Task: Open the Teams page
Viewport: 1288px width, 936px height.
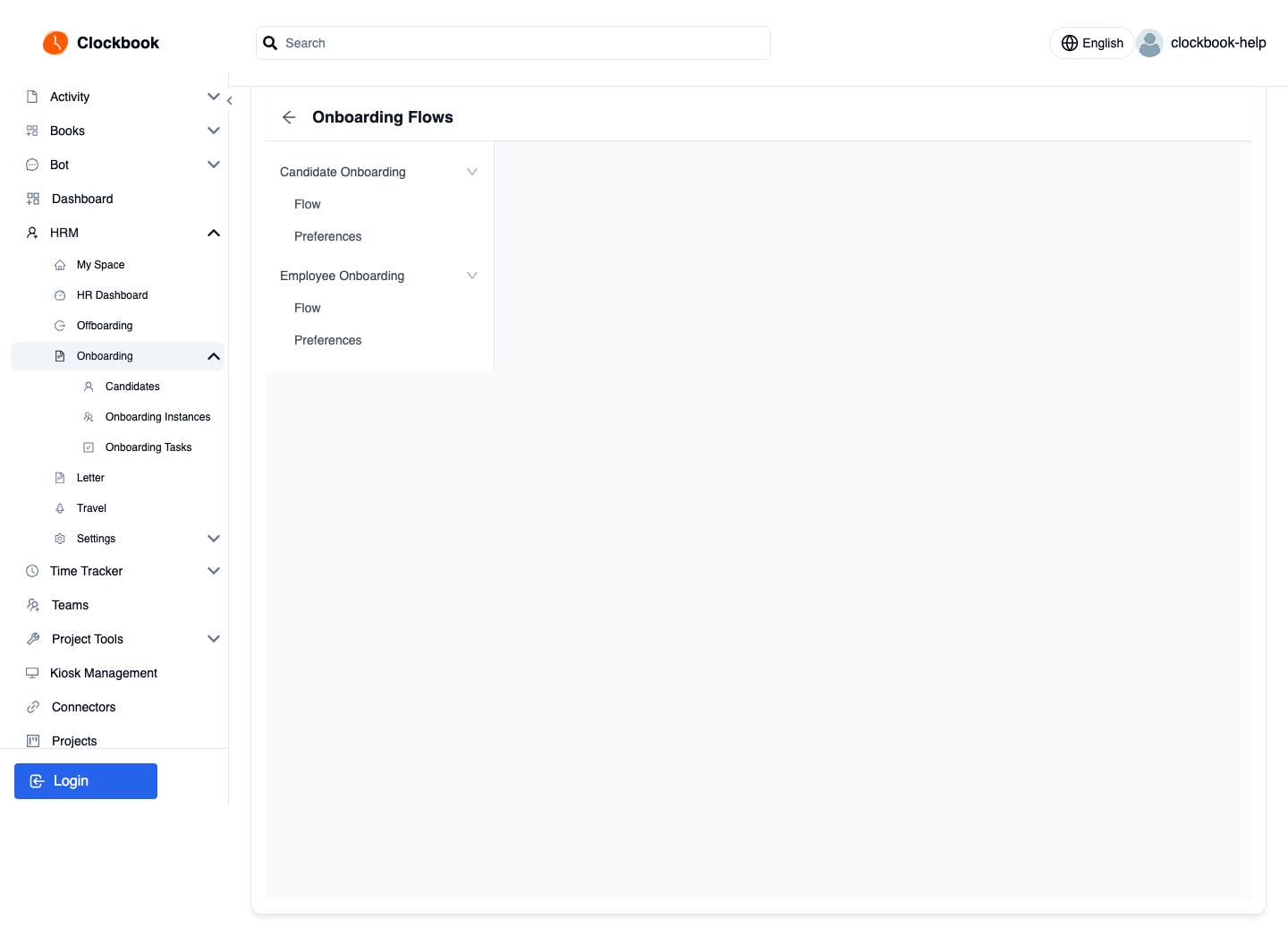Action: [70, 605]
